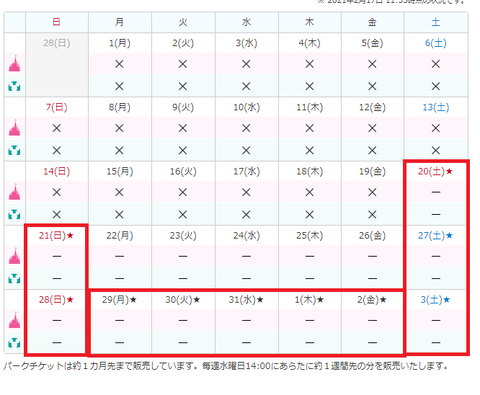
Task: Select the date 19(金)
Action: point(372,171)
